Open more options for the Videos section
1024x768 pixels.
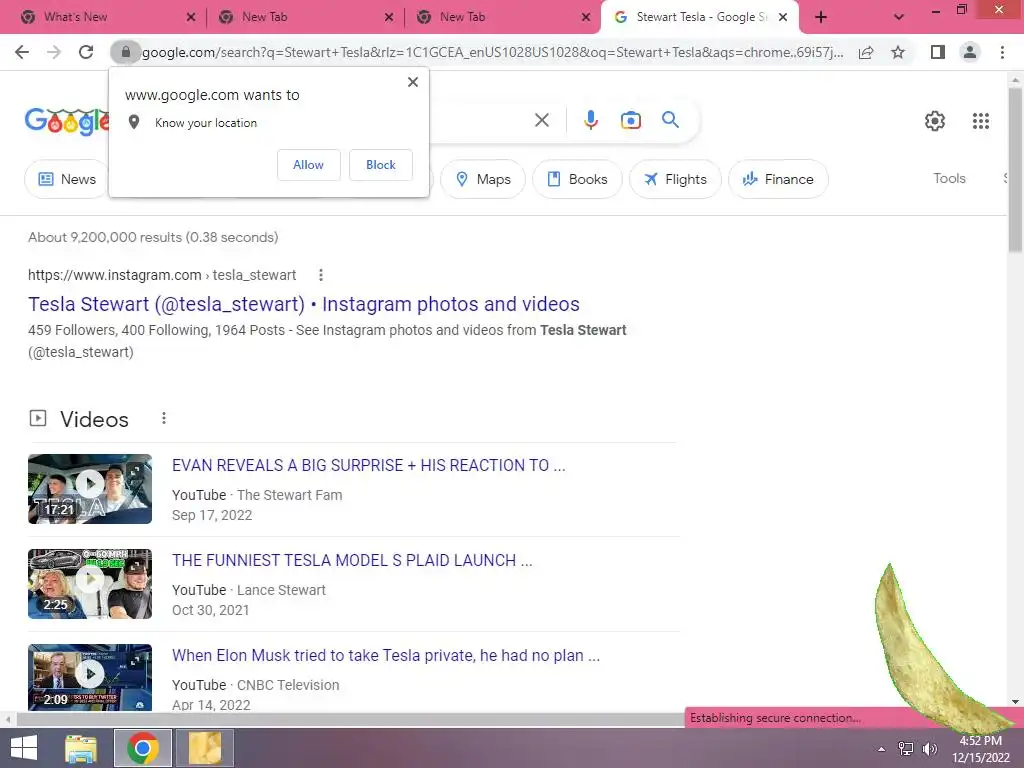164,418
